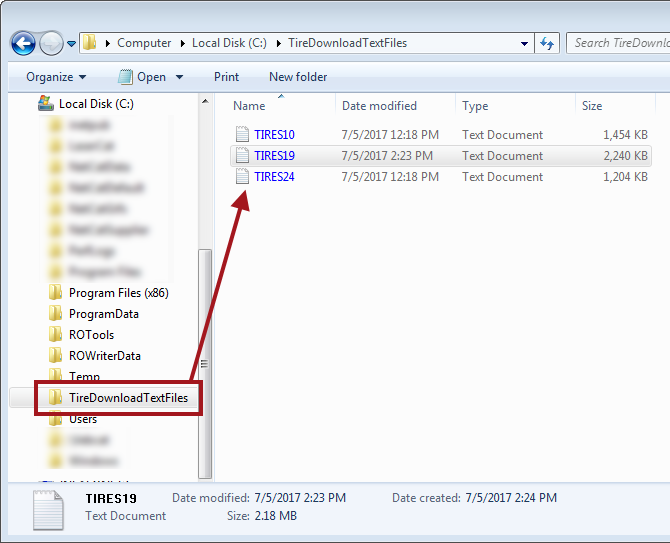Expand the arrow before Computer in breadcrumb
Image resolution: width=670 pixels, height=543 pixels.
(x=108, y=44)
